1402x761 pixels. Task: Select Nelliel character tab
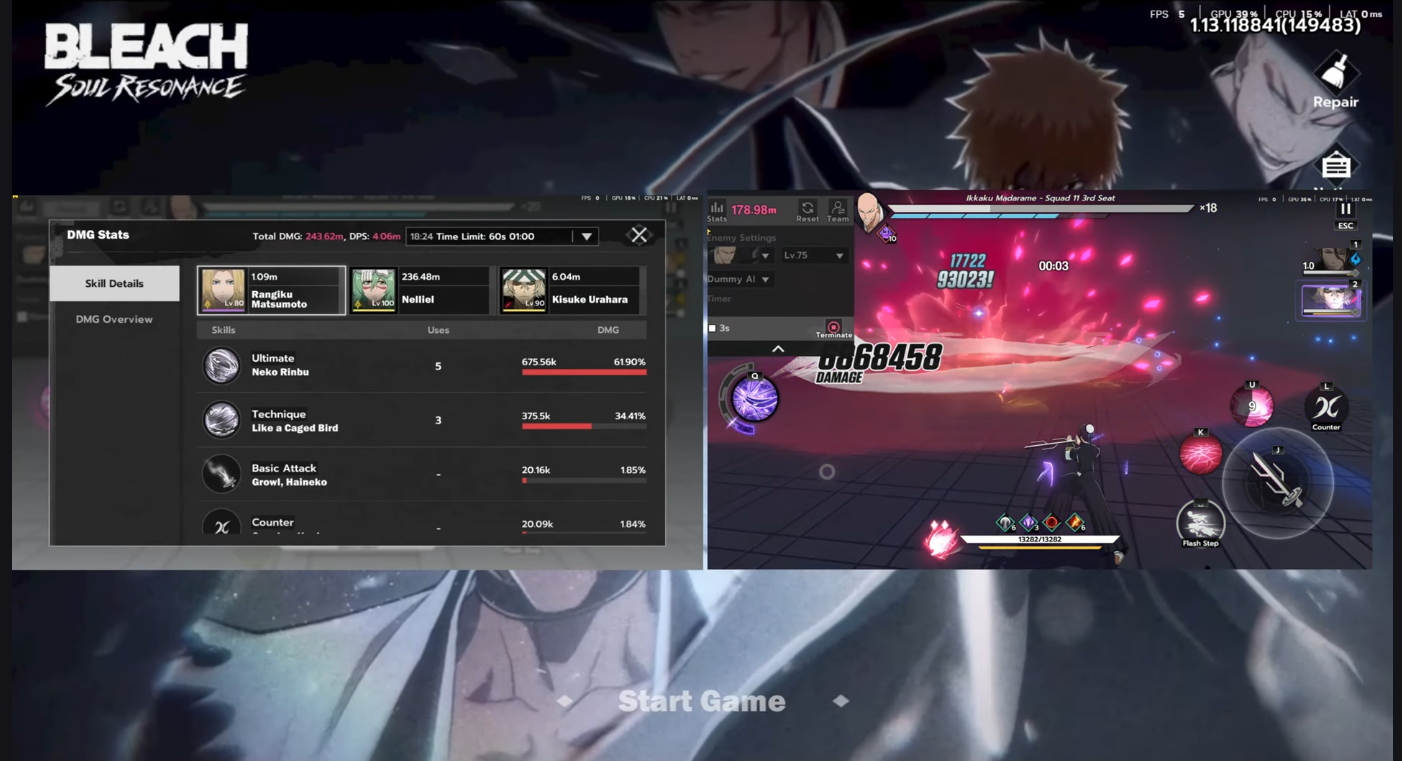419,290
